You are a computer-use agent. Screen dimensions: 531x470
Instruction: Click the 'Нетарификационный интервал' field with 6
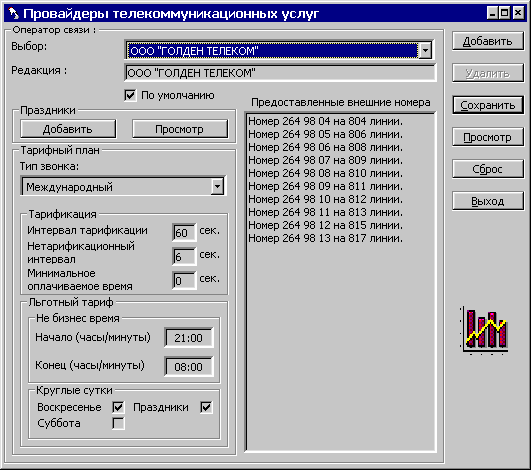pos(184,257)
